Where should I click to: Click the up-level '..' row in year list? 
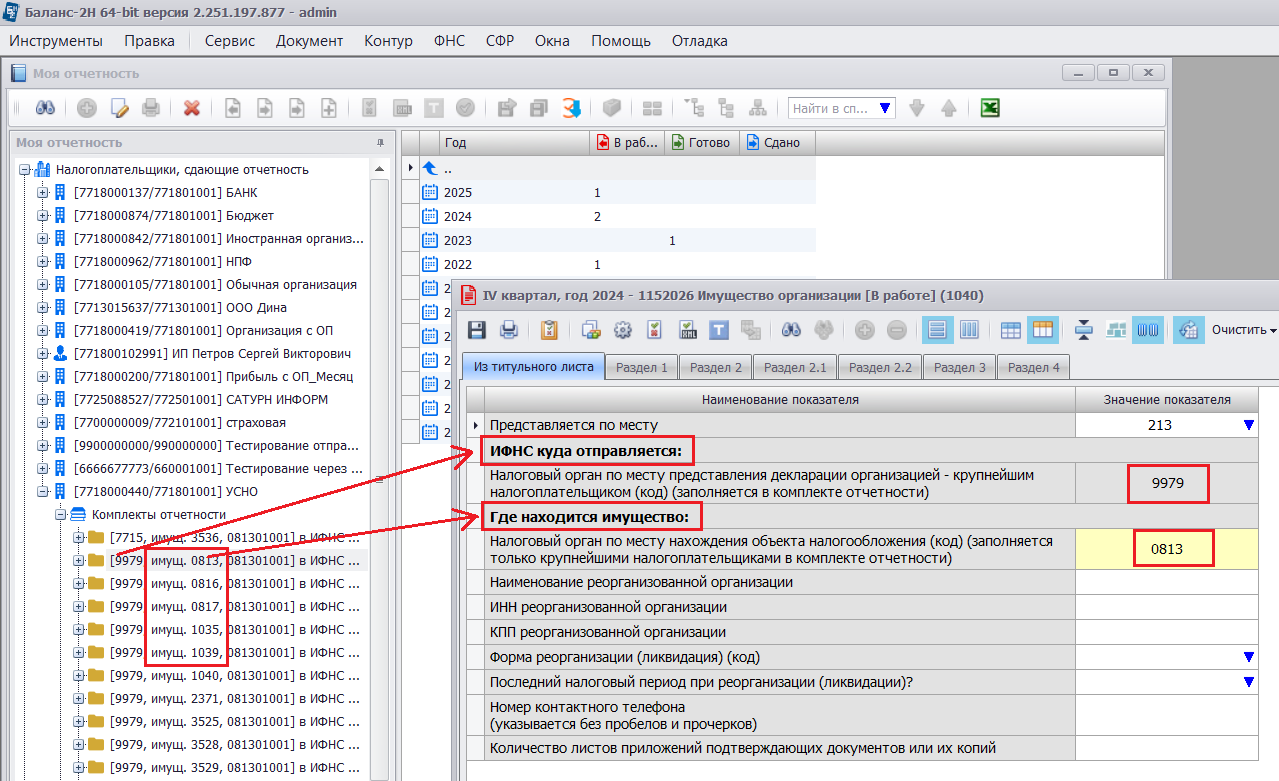(617, 169)
